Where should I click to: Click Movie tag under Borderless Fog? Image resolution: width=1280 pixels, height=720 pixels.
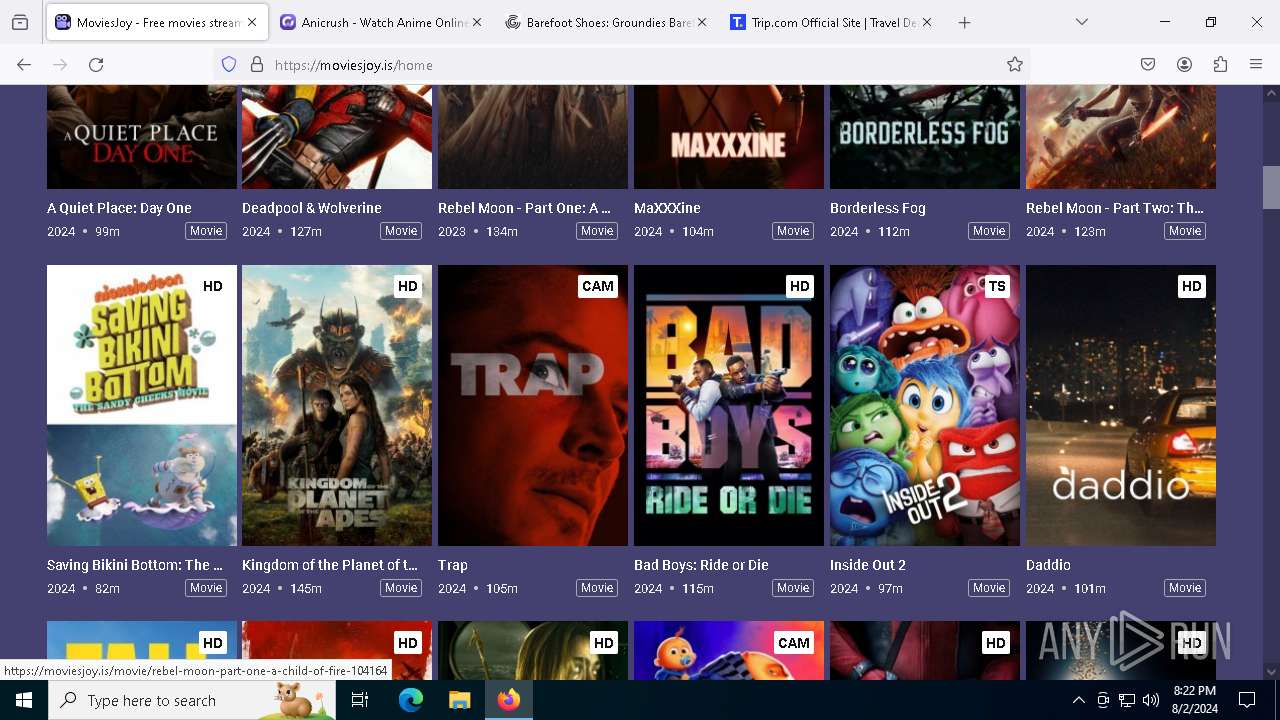pos(989,231)
